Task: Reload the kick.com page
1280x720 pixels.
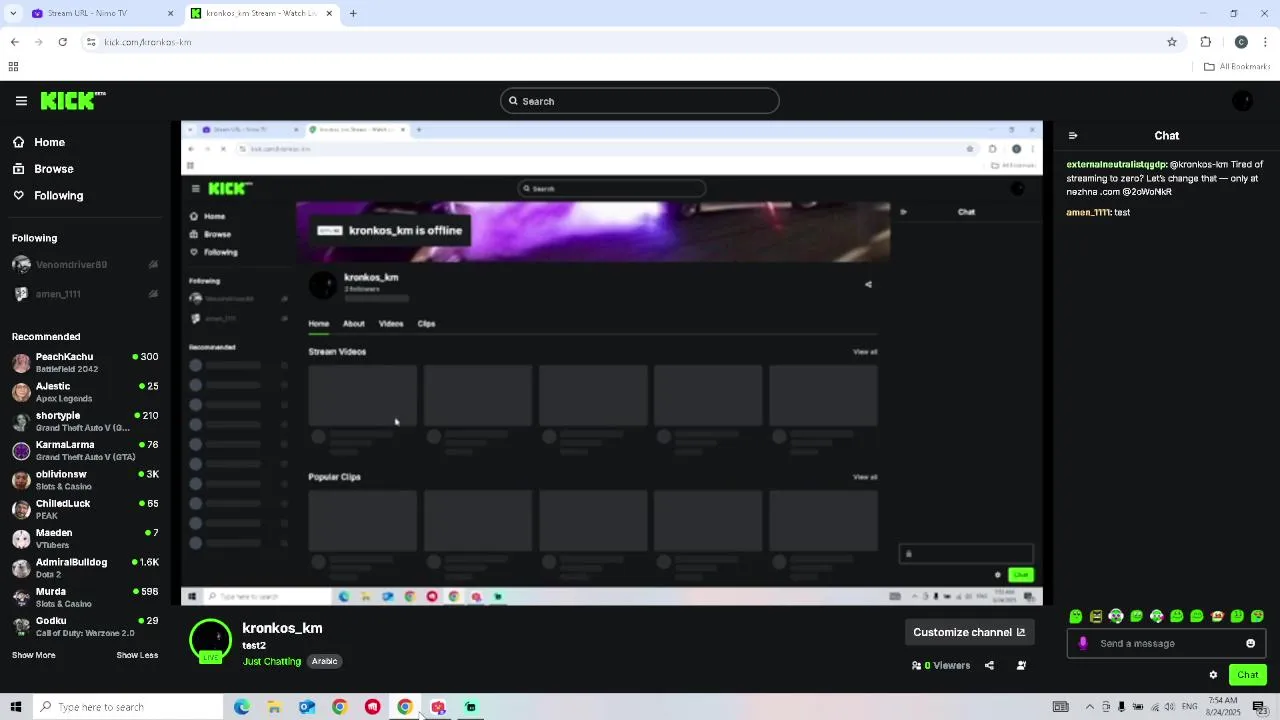Action: [x=62, y=42]
